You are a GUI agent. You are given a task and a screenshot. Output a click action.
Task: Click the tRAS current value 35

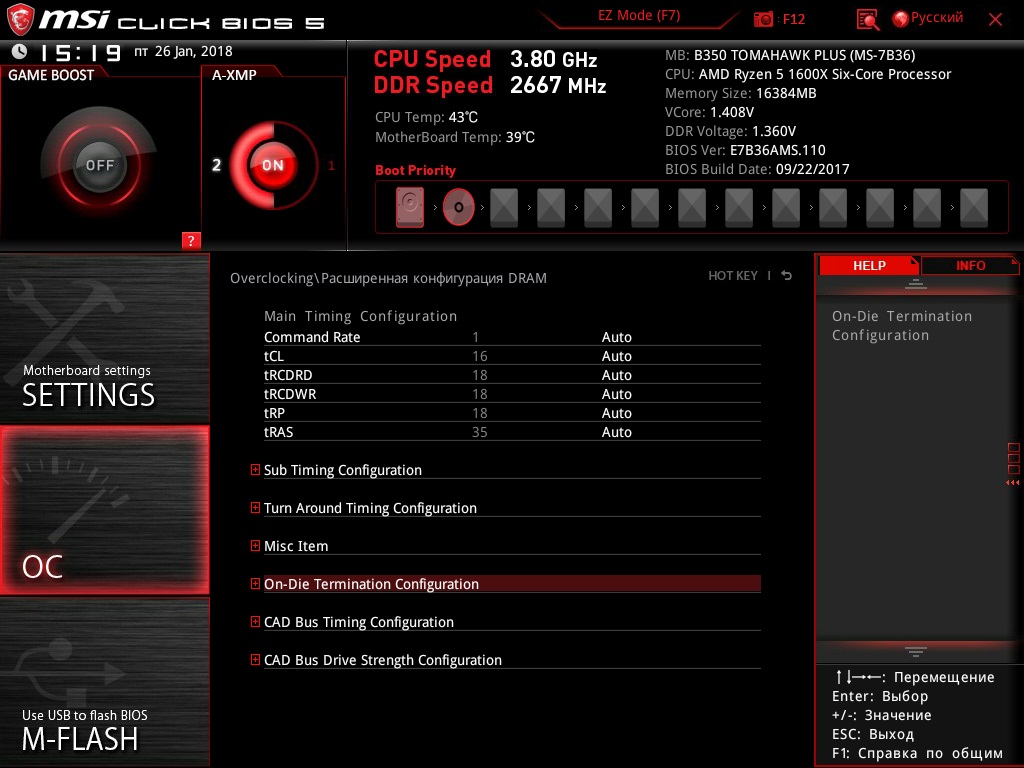point(479,432)
